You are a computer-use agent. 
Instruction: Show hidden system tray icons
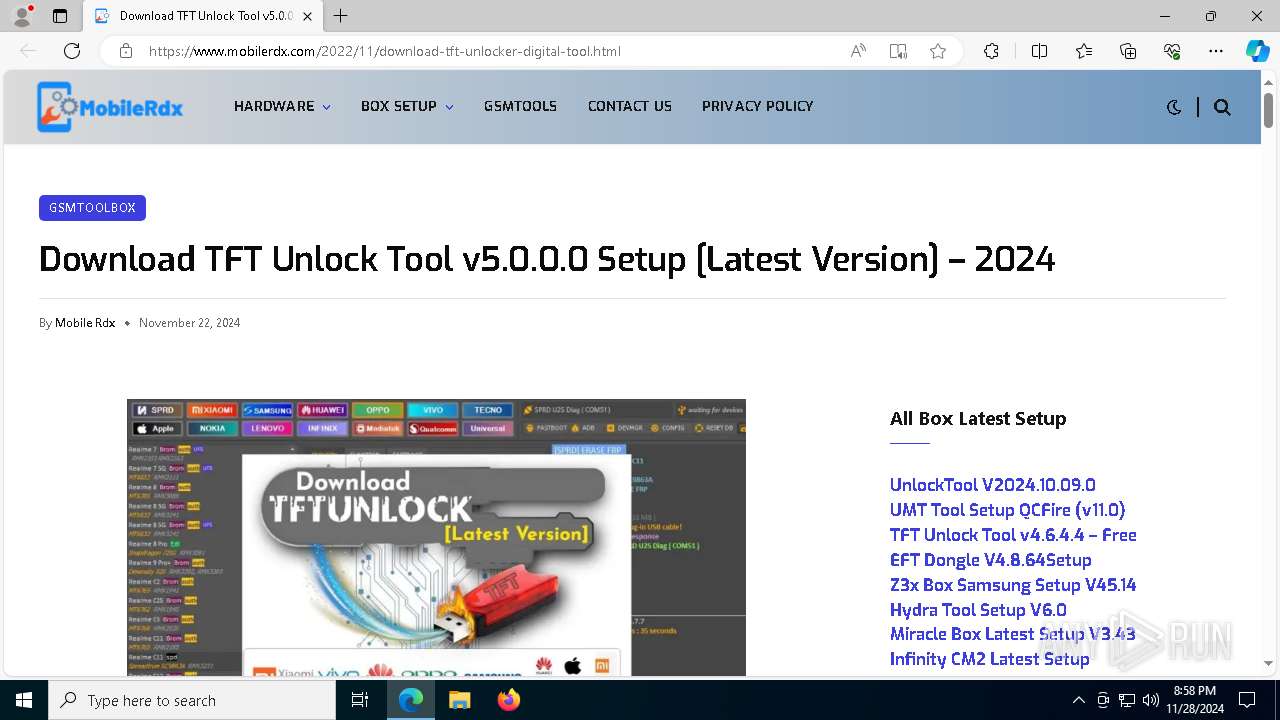tap(1078, 700)
